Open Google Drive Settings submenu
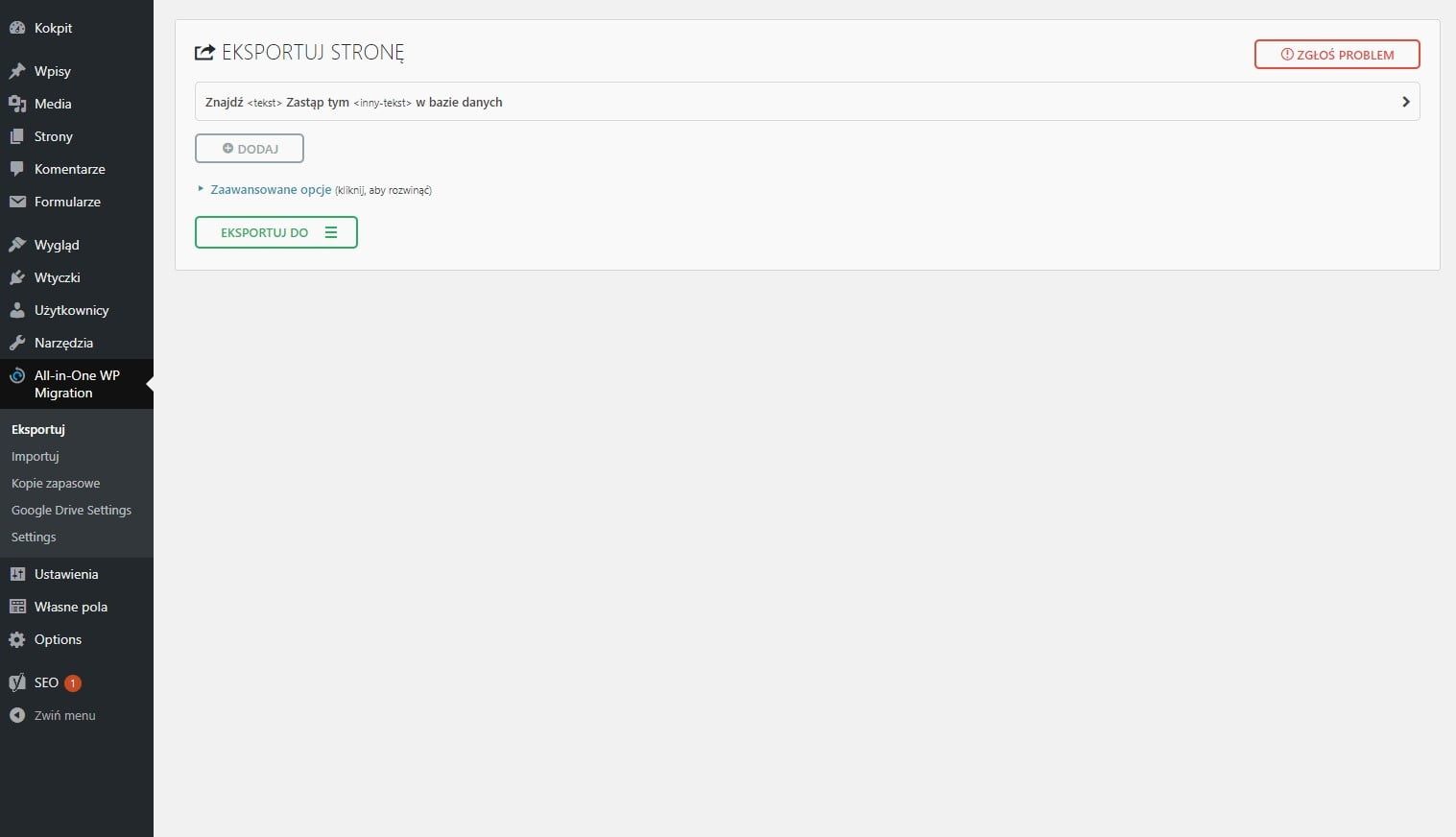Screen dimensions: 1456x837 click(71, 510)
